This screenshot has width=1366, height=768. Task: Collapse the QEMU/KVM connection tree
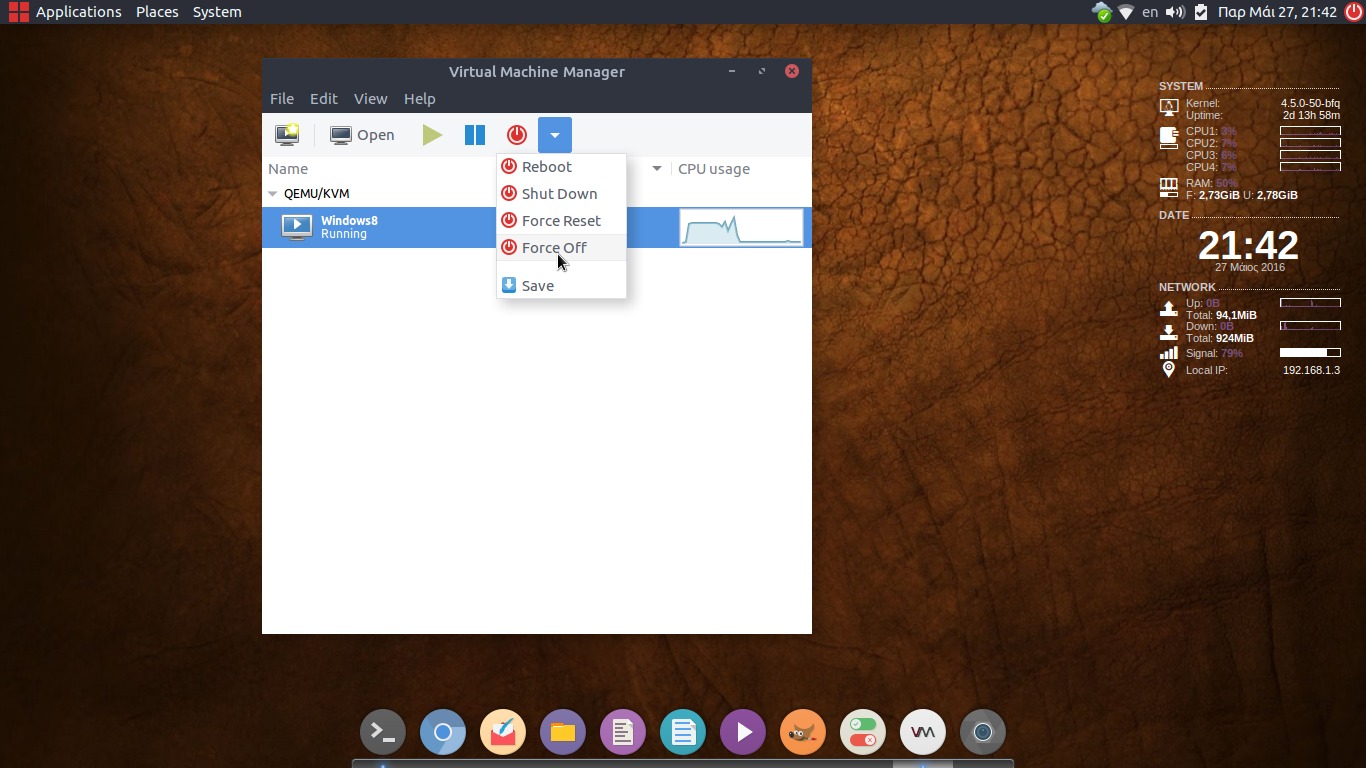[x=272, y=194]
